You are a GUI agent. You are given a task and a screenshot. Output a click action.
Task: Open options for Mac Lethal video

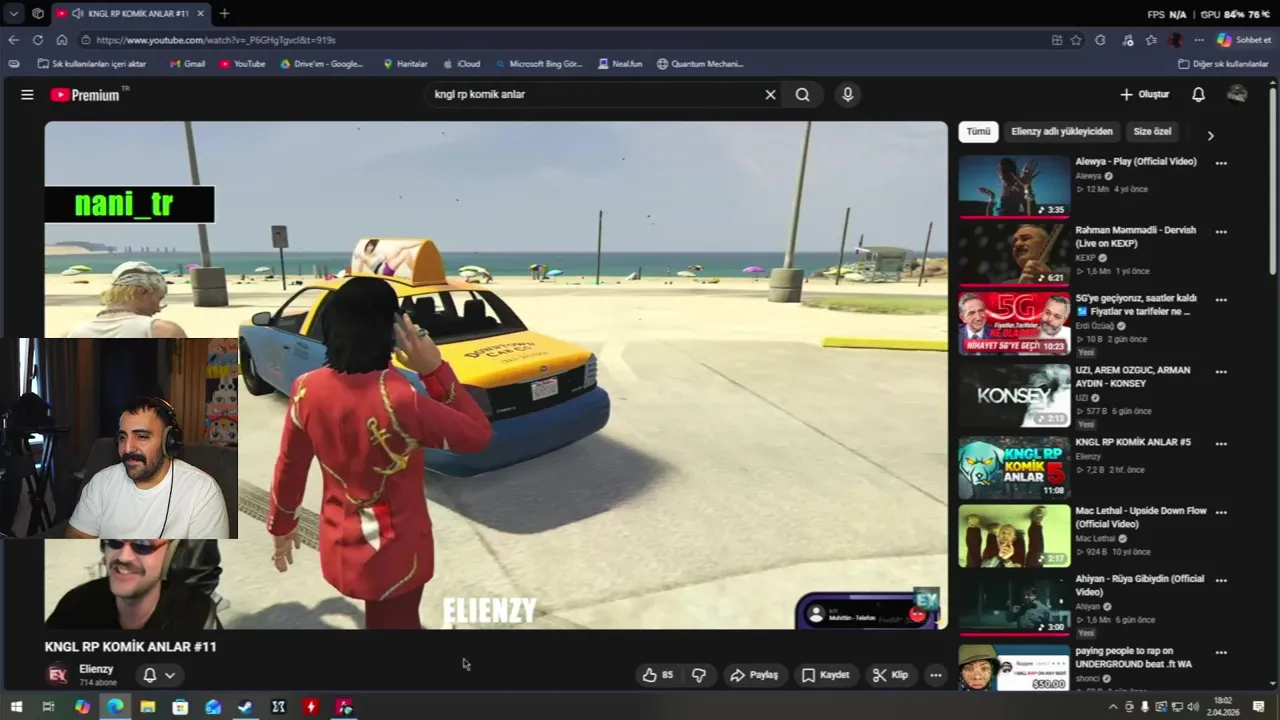1221,513
